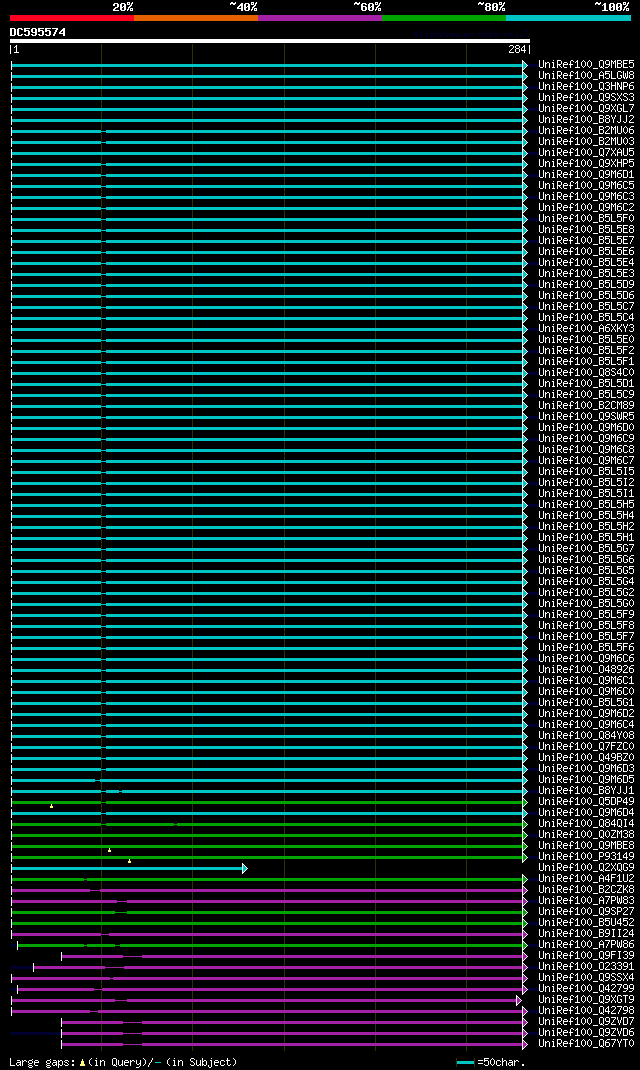640x1070 pixels.
Task: Open hit UniRef100_Q3HNP6
Action: point(586,87)
